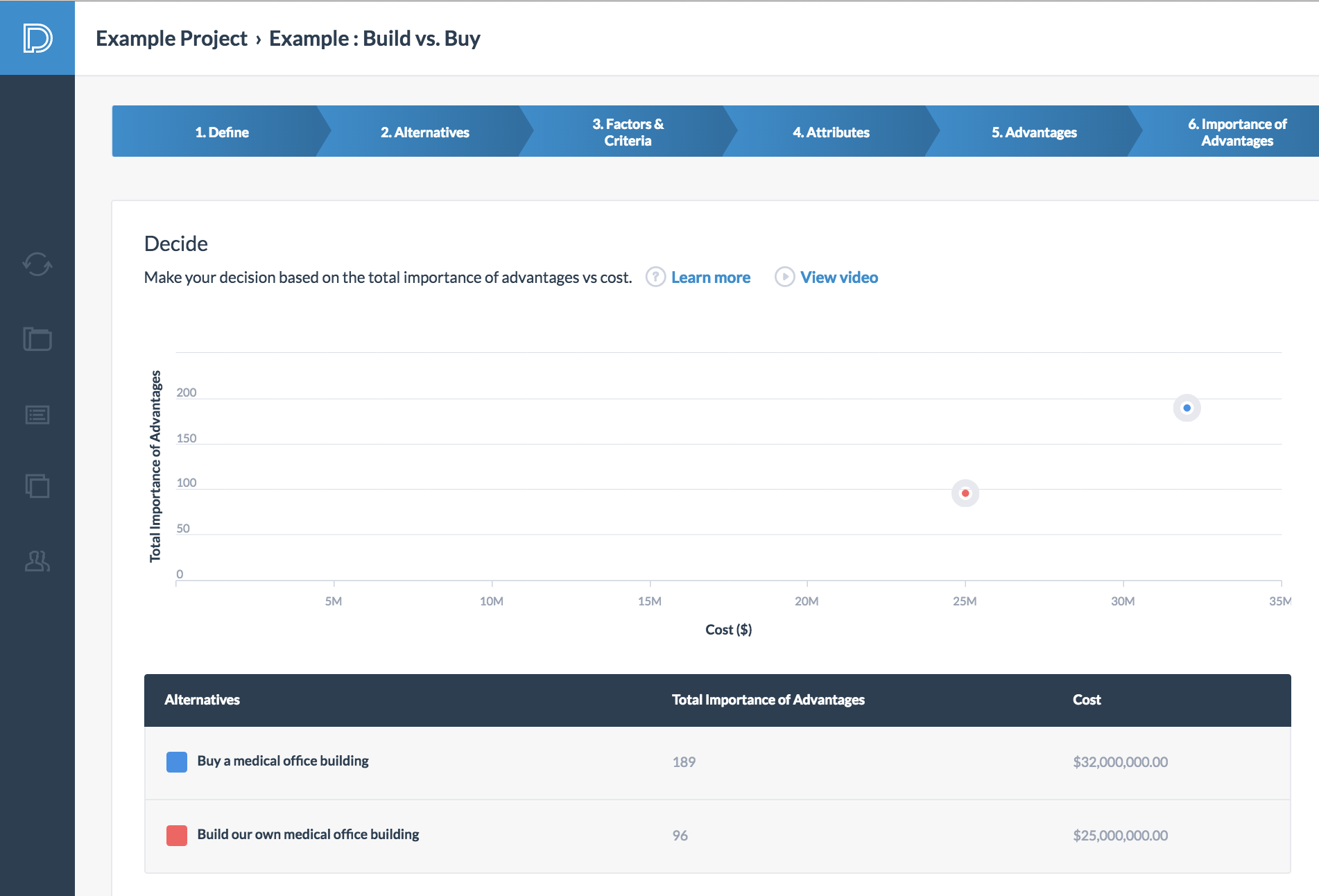Click the play video circle icon
1319x896 pixels.
tap(784, 277)
